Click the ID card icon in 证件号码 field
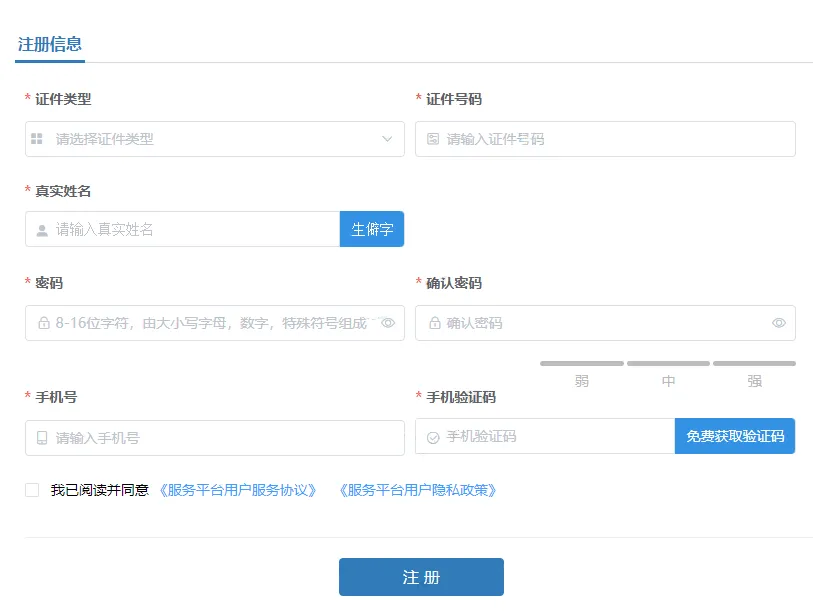This screenshot has height=611, width=813. pos(433,138)
